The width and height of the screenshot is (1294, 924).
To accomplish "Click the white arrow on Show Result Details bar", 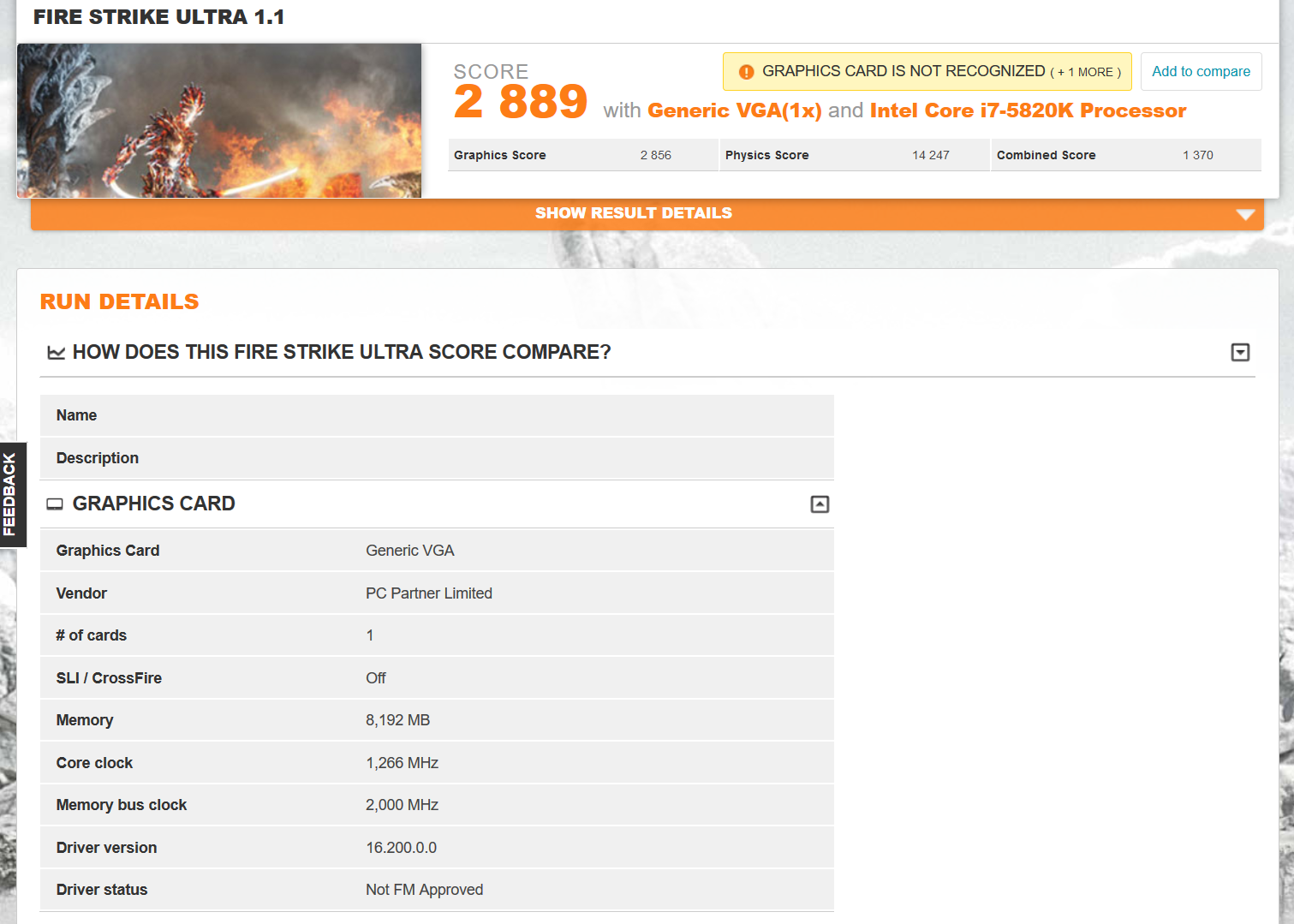I will tap(1245, 214).
